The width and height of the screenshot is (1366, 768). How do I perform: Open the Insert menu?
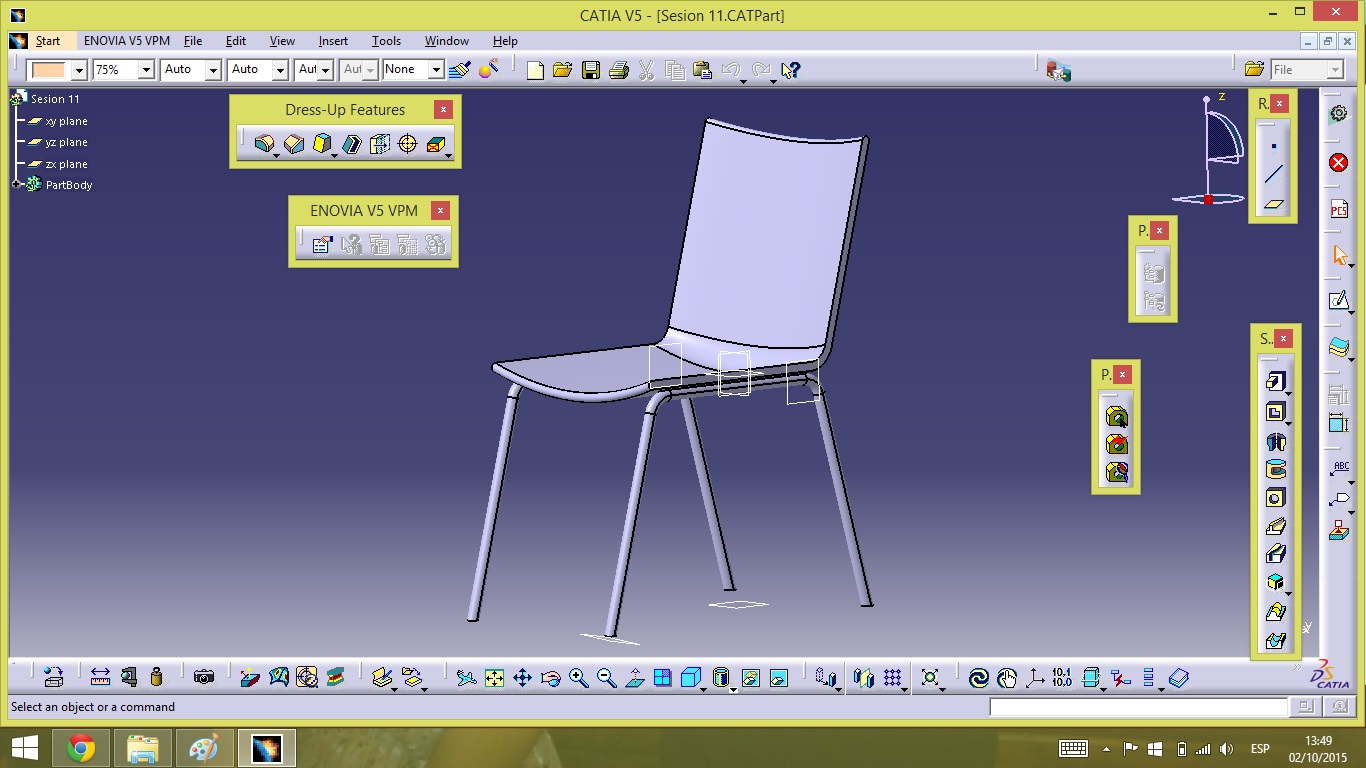(x=333, y=41)
